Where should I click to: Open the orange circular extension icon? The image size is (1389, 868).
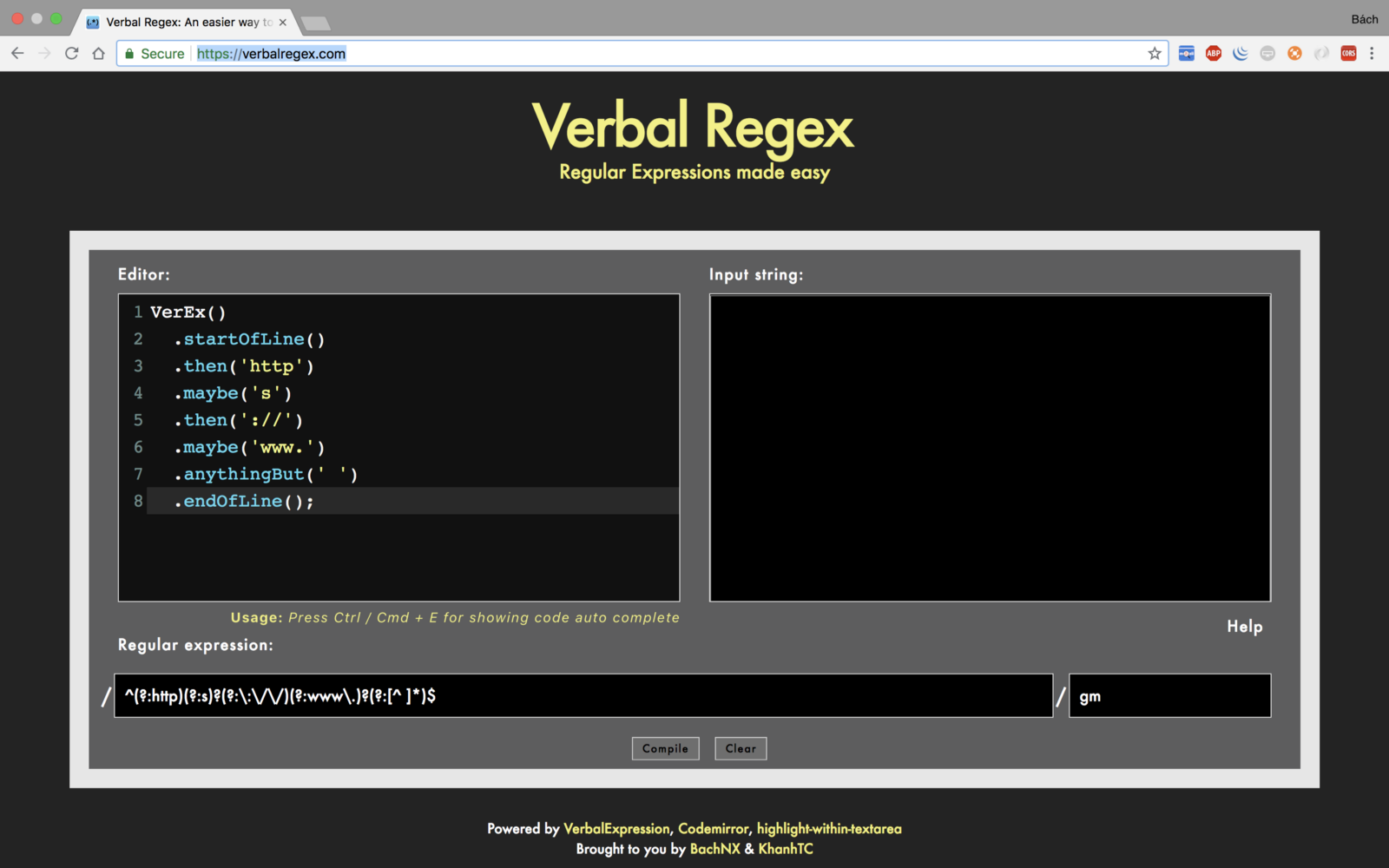coord(1294,53)
